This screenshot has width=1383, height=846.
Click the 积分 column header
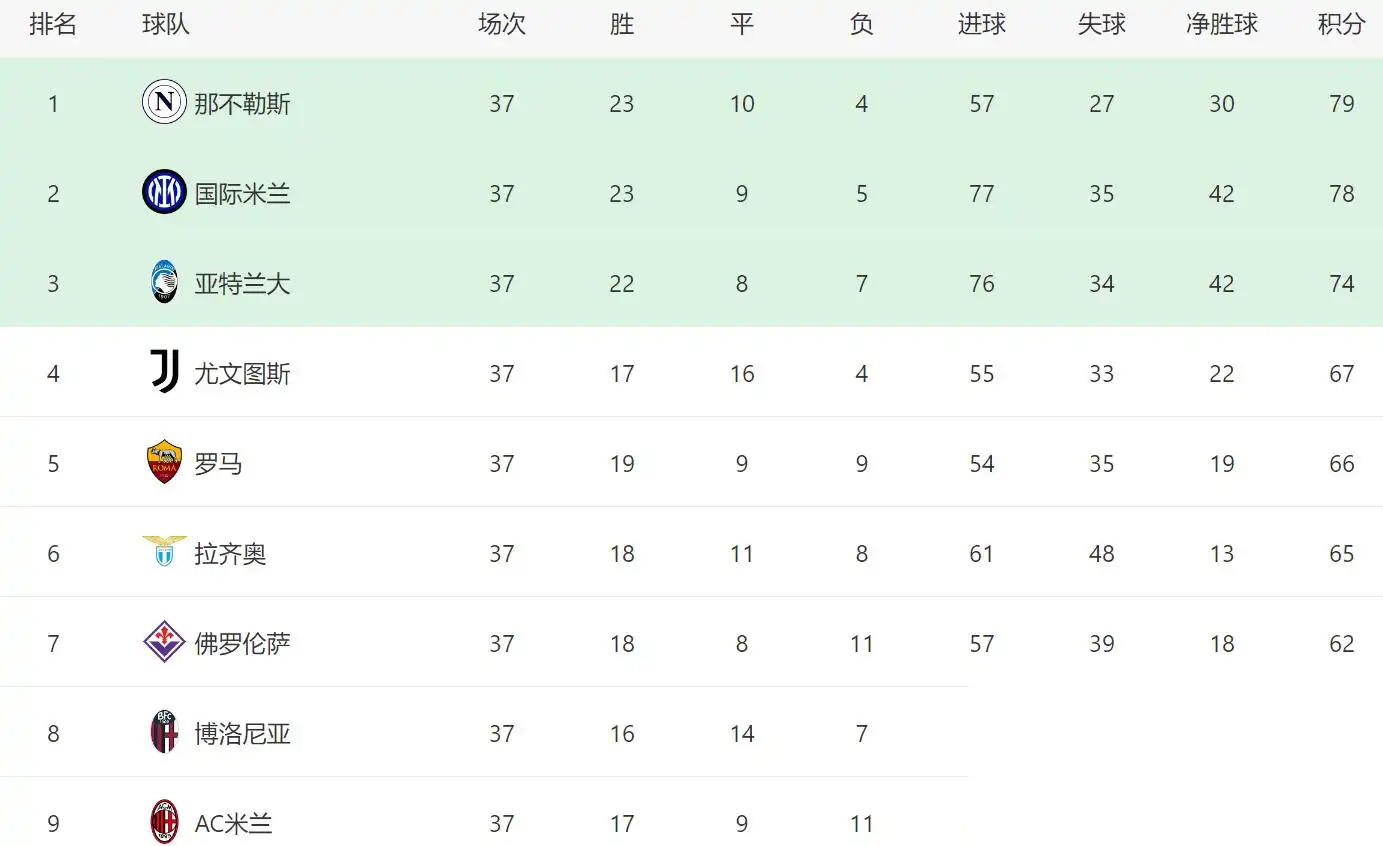tap(1341, 25)
